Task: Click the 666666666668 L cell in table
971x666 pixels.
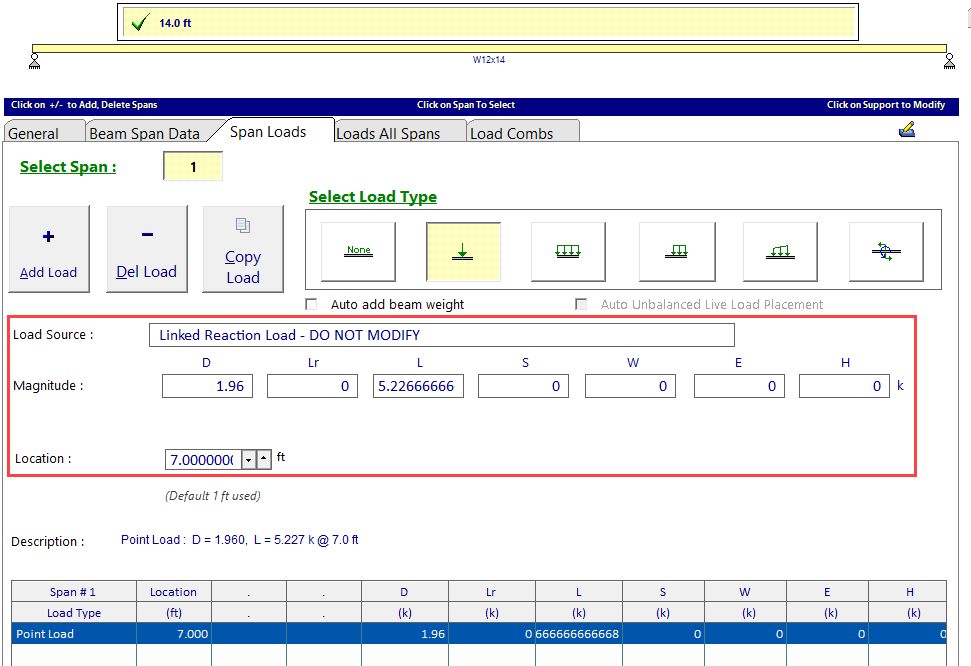Action: click(x=579, y=634)
